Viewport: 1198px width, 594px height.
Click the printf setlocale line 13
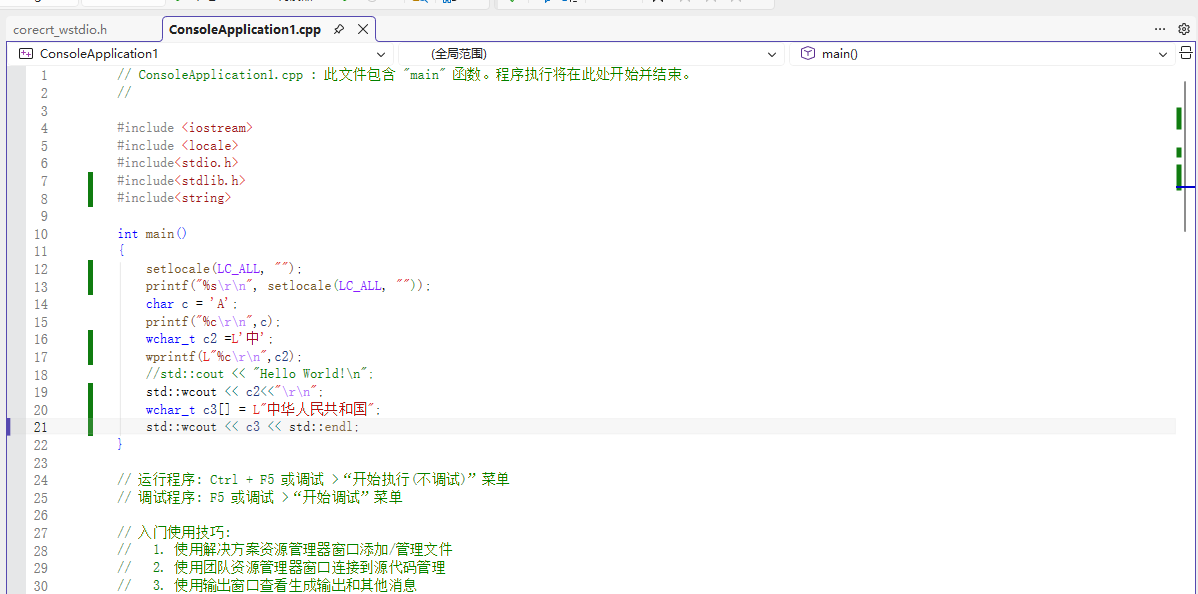coord(289,286)
